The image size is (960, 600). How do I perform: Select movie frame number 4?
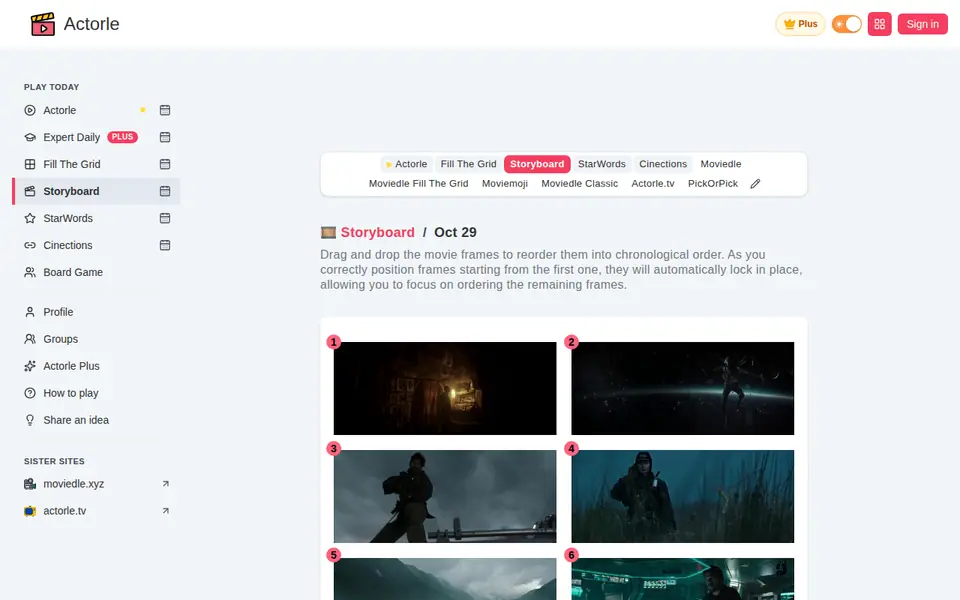[683, 497]
